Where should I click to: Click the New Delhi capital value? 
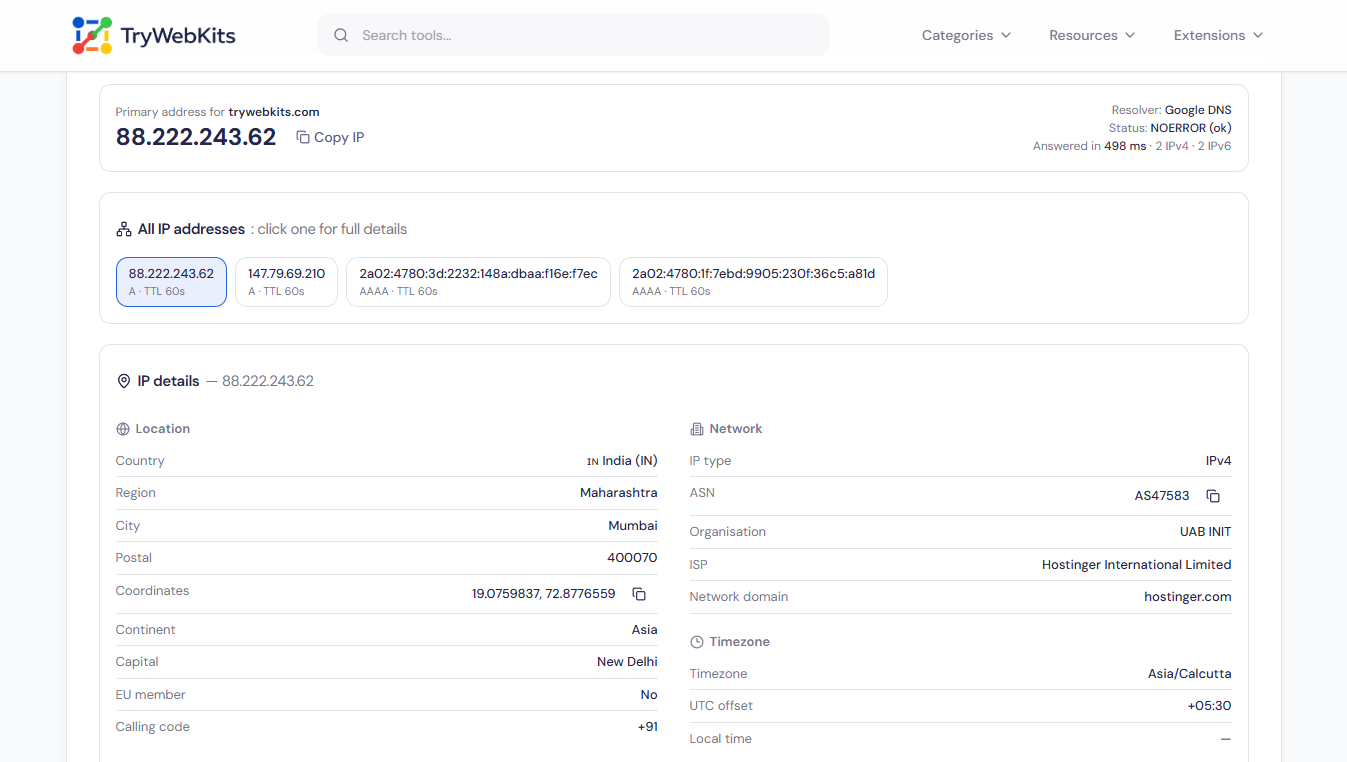pyautogui.click(x=627, y=662)
